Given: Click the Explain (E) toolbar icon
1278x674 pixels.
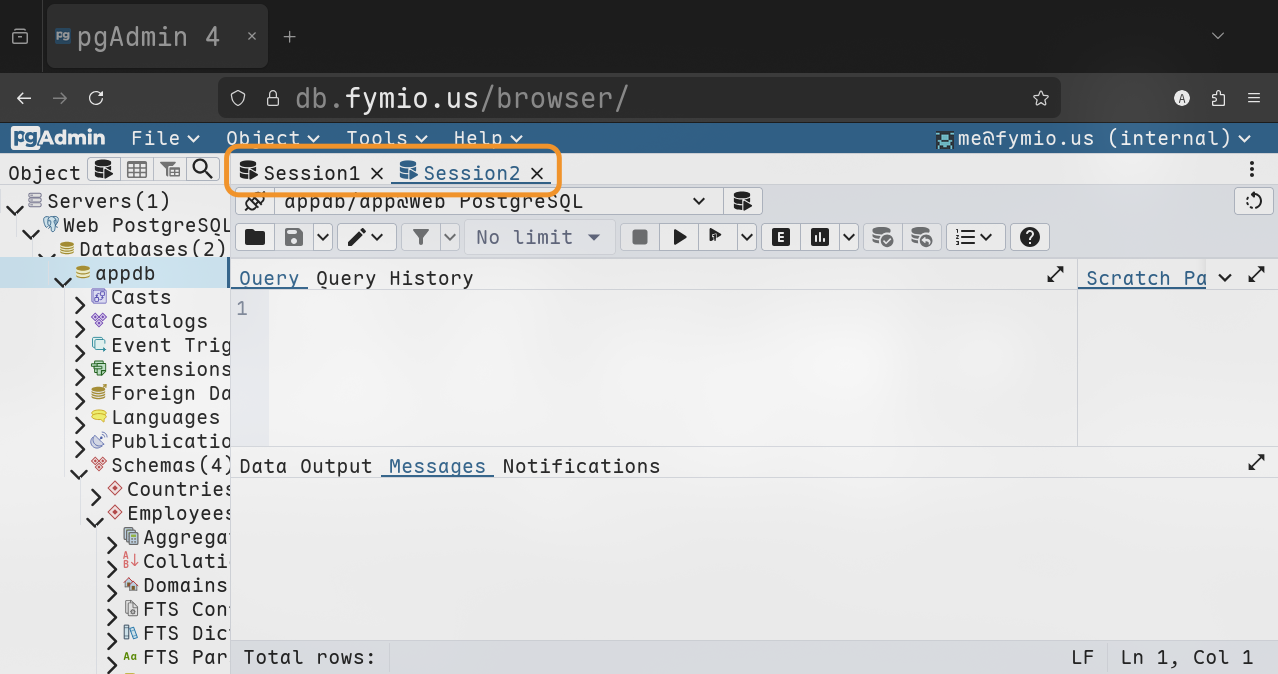Looking at the screenshot, I should coord(781,237).
